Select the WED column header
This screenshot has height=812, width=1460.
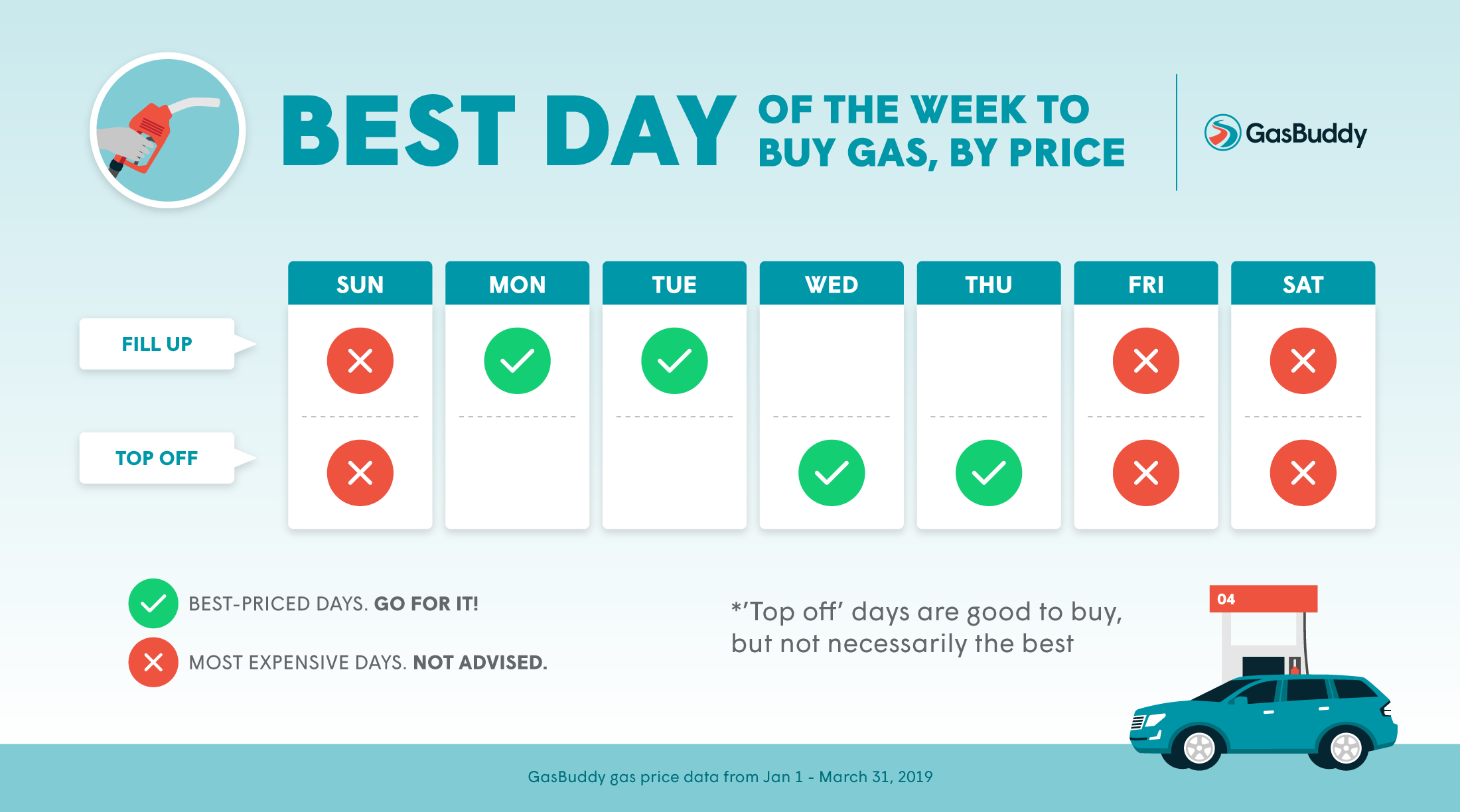coord(832,284)
